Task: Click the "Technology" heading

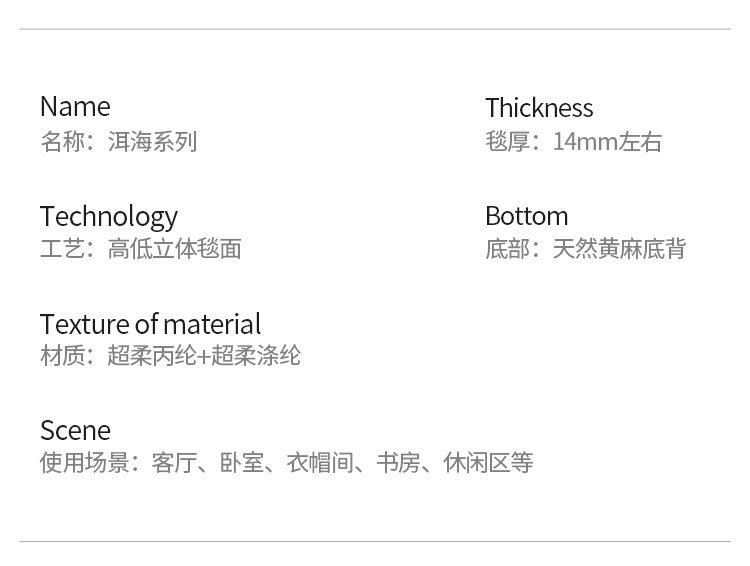Action: pyautogui.click(x=109, y=216)
